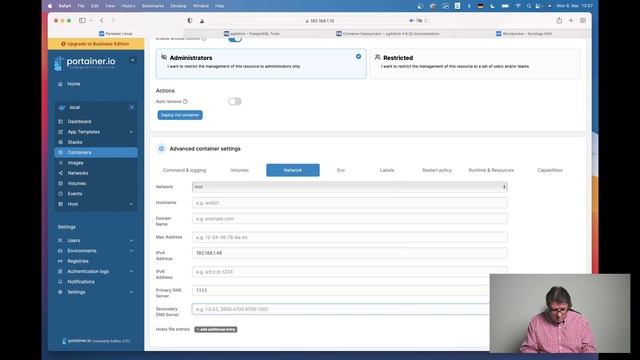Close the local environment with X
The width and height of the screenshot is (640, 360).
pos(131,107)
